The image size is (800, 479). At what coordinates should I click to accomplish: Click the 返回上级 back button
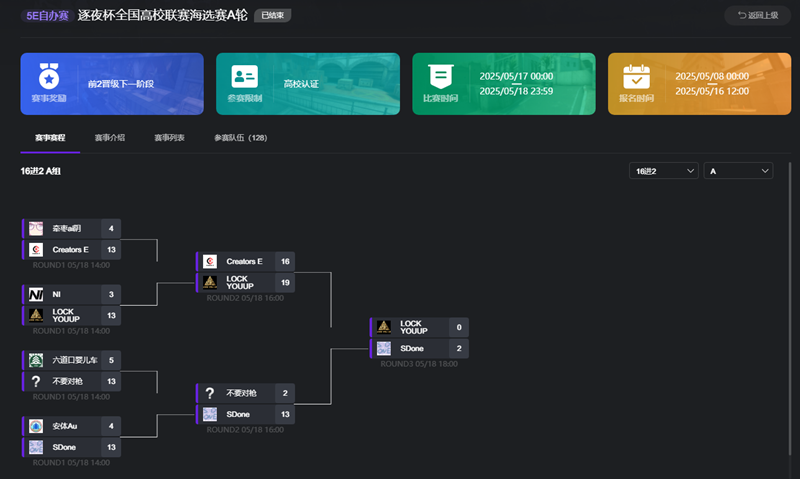[758, 15]
